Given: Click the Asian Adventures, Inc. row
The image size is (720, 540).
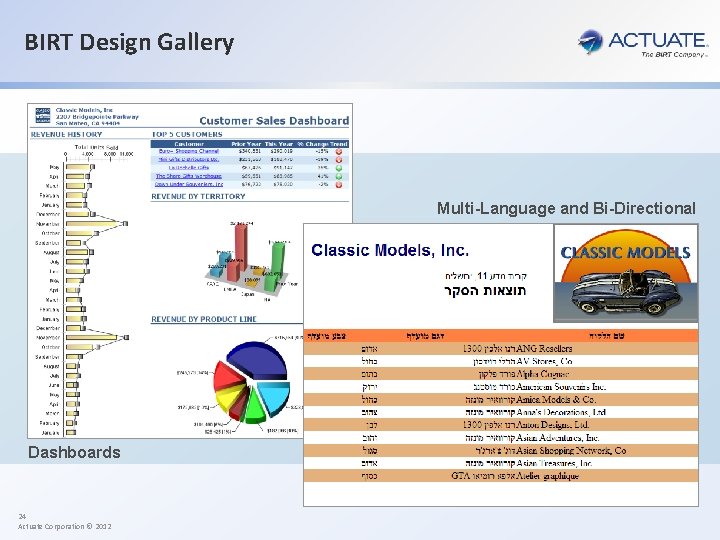Looking at the screenshot, I should pyautogui.click(x=501, y=438).
